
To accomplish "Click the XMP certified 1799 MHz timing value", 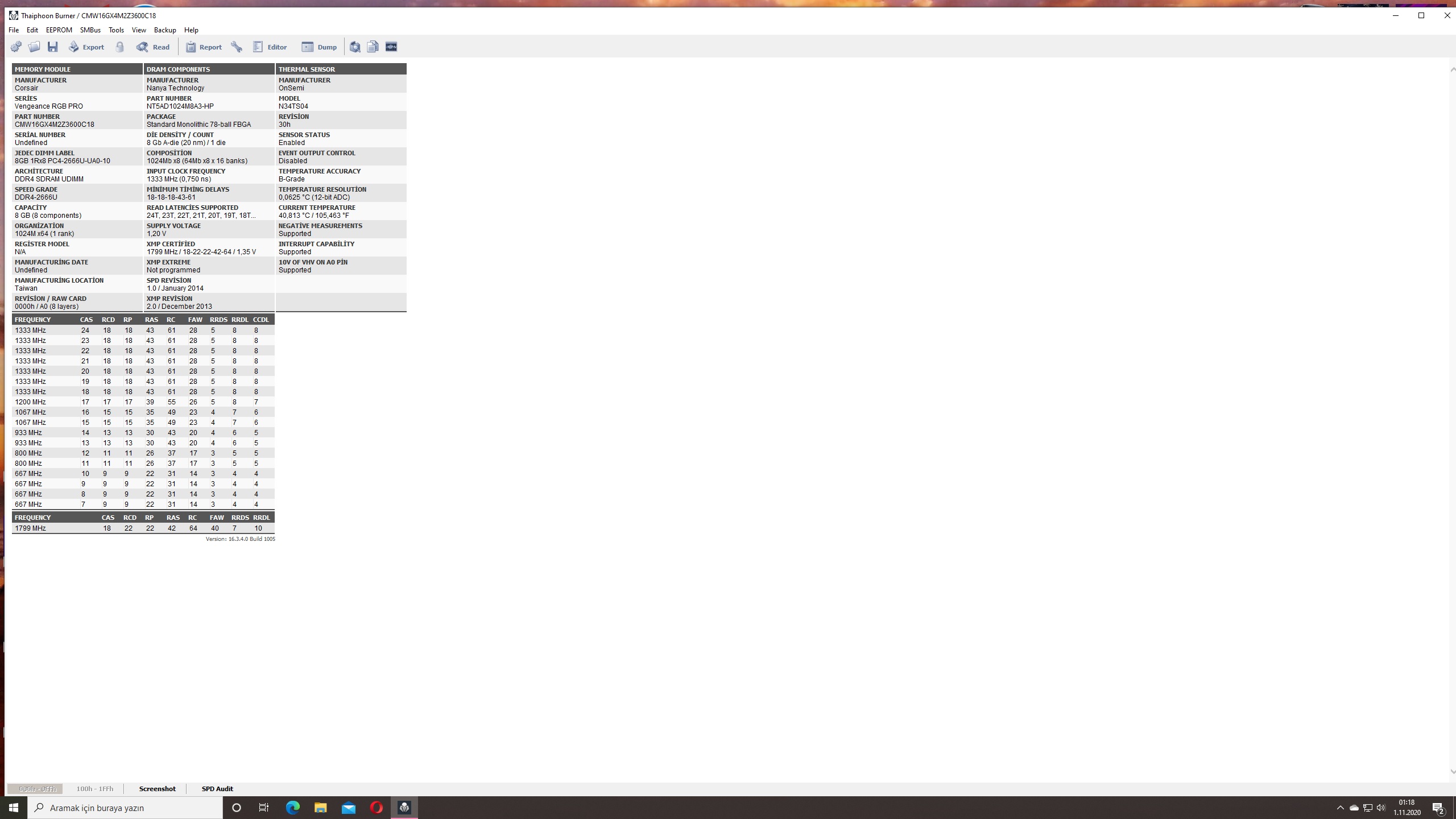I will (x=201, y=252).
